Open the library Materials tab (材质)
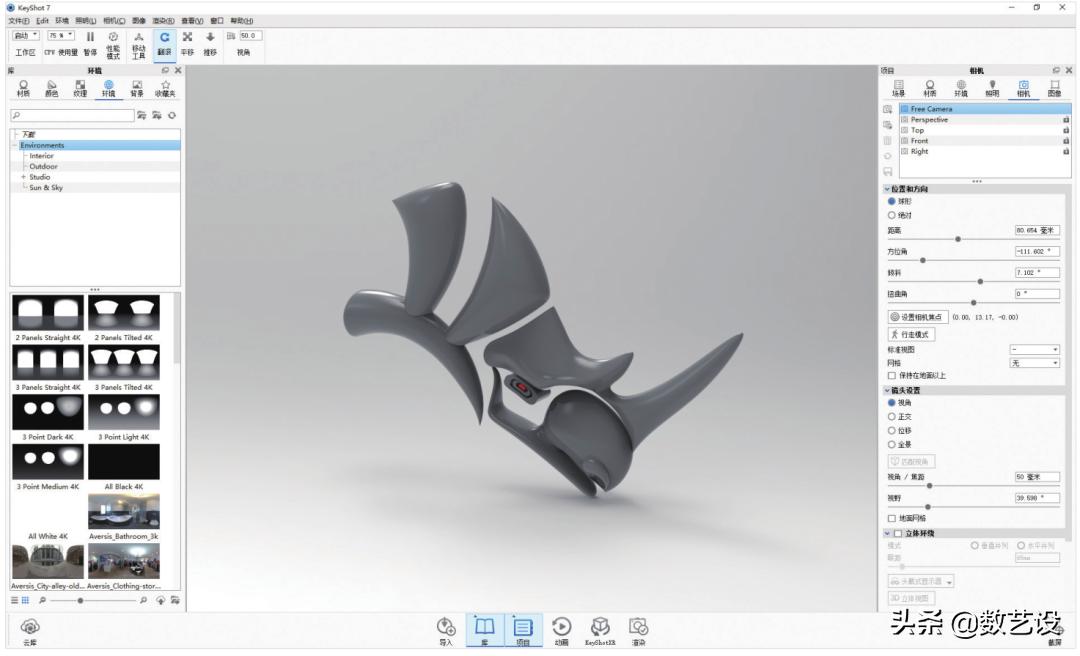 (23, 88)
